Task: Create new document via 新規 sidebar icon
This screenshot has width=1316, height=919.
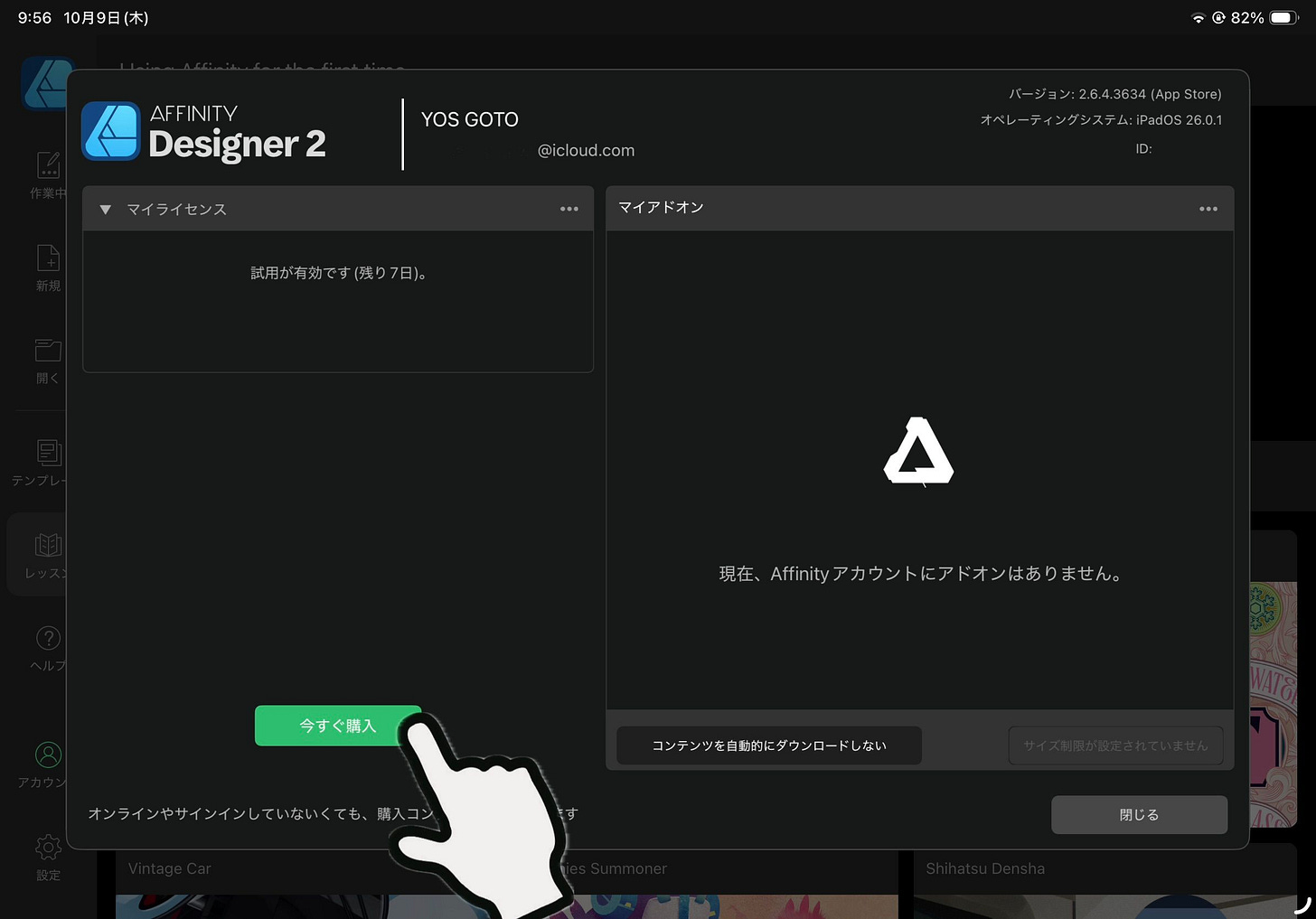Action: pos(48,267)
